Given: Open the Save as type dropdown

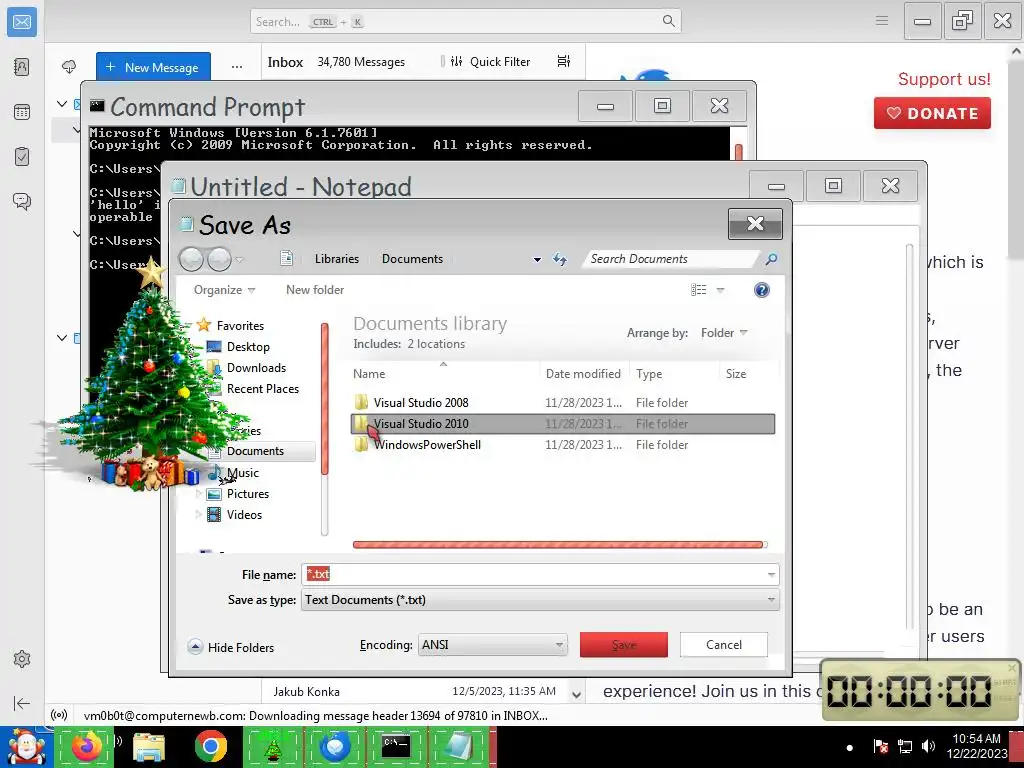Looking at the screenshot, I should pos(539,600).
